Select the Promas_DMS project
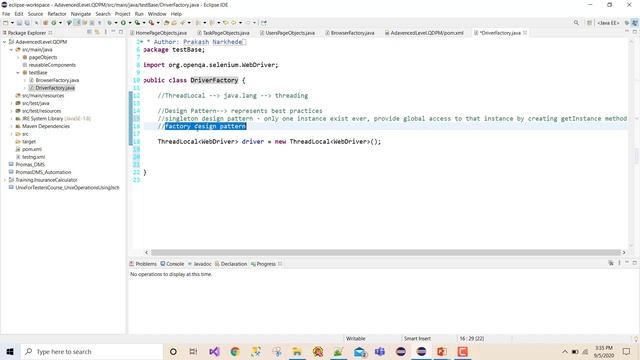 tap(30, 164)
